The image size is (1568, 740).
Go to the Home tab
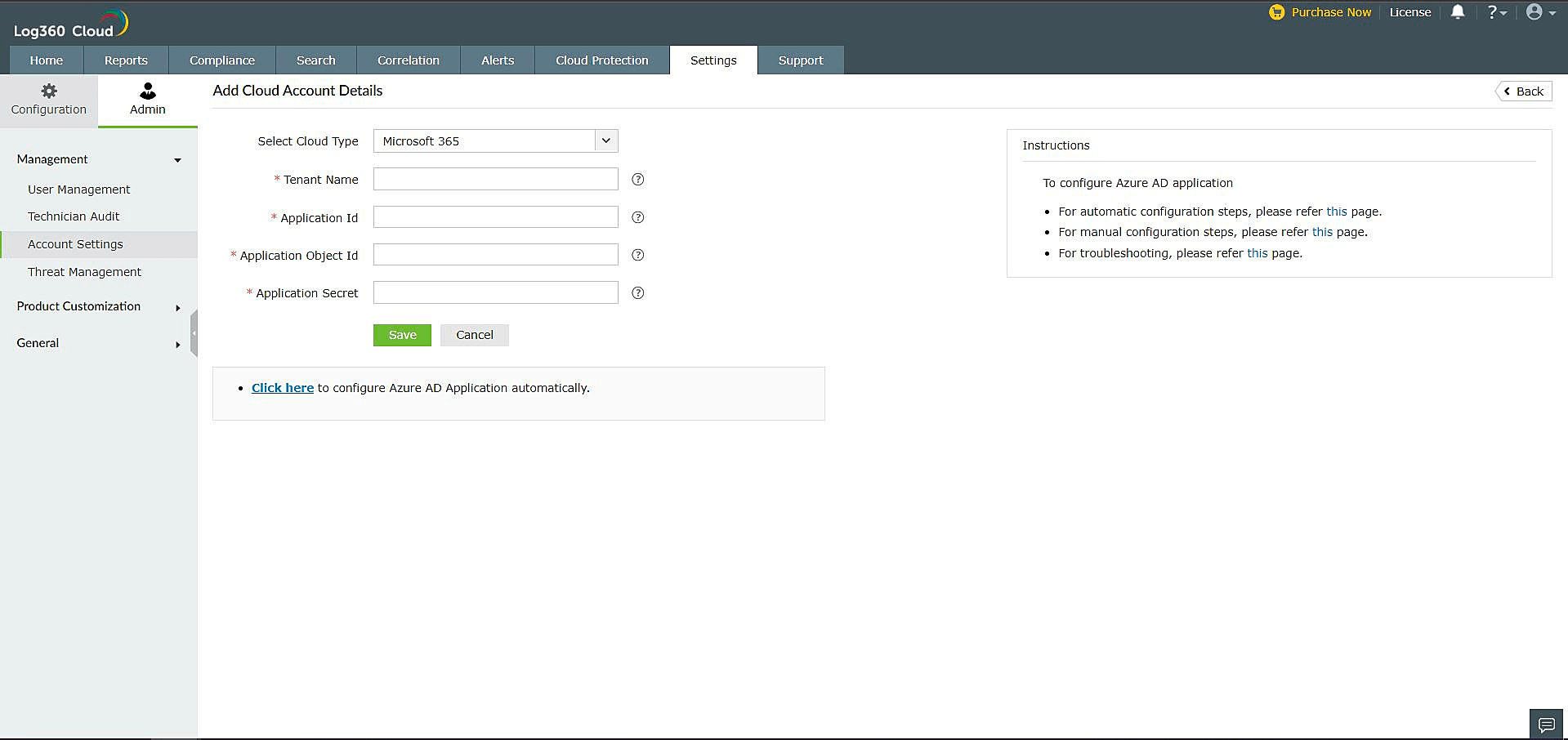(x=47, y=60)
